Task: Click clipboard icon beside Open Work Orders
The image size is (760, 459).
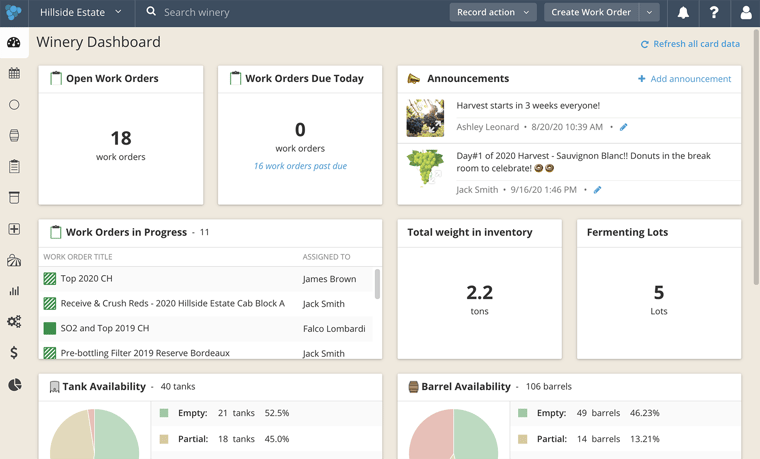Action: click(56, 78)
